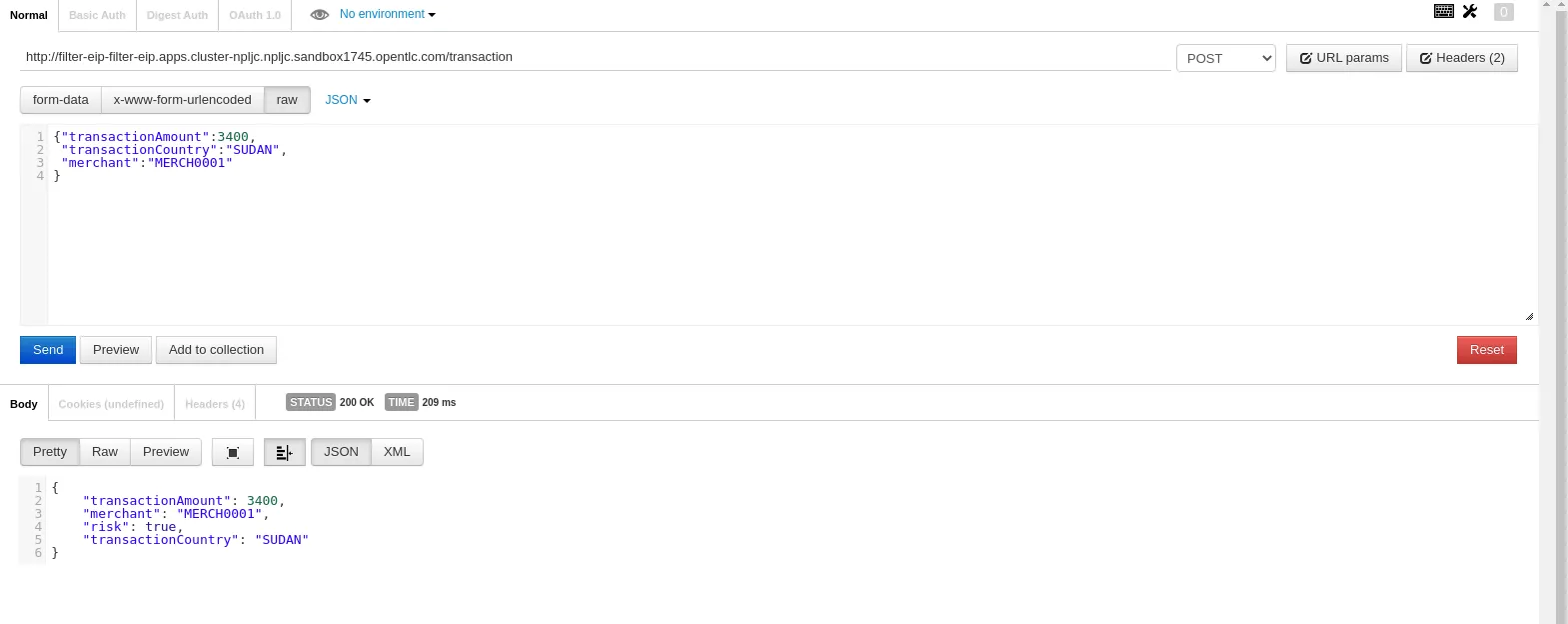
Task: Click inside the request body editor
Action: point(778,224)
